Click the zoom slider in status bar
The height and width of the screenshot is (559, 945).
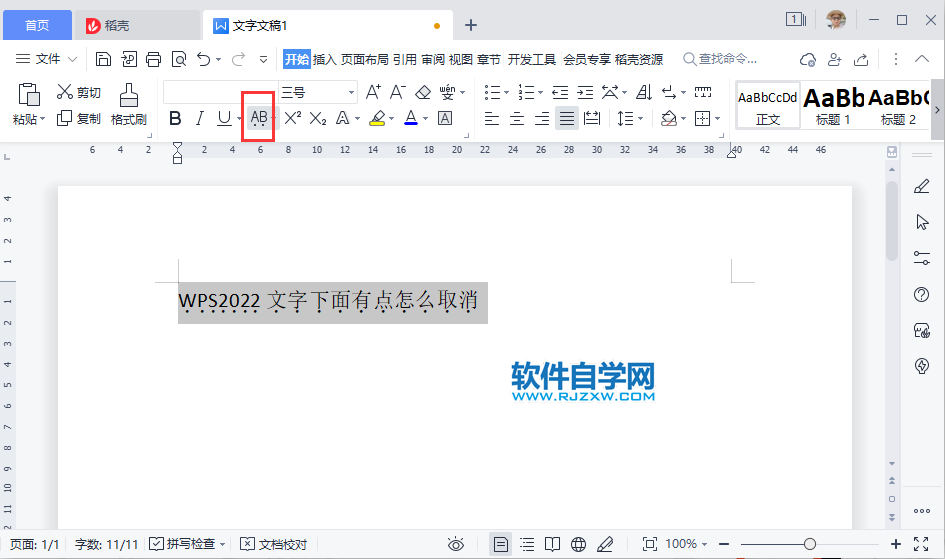(x=810, y=544)
